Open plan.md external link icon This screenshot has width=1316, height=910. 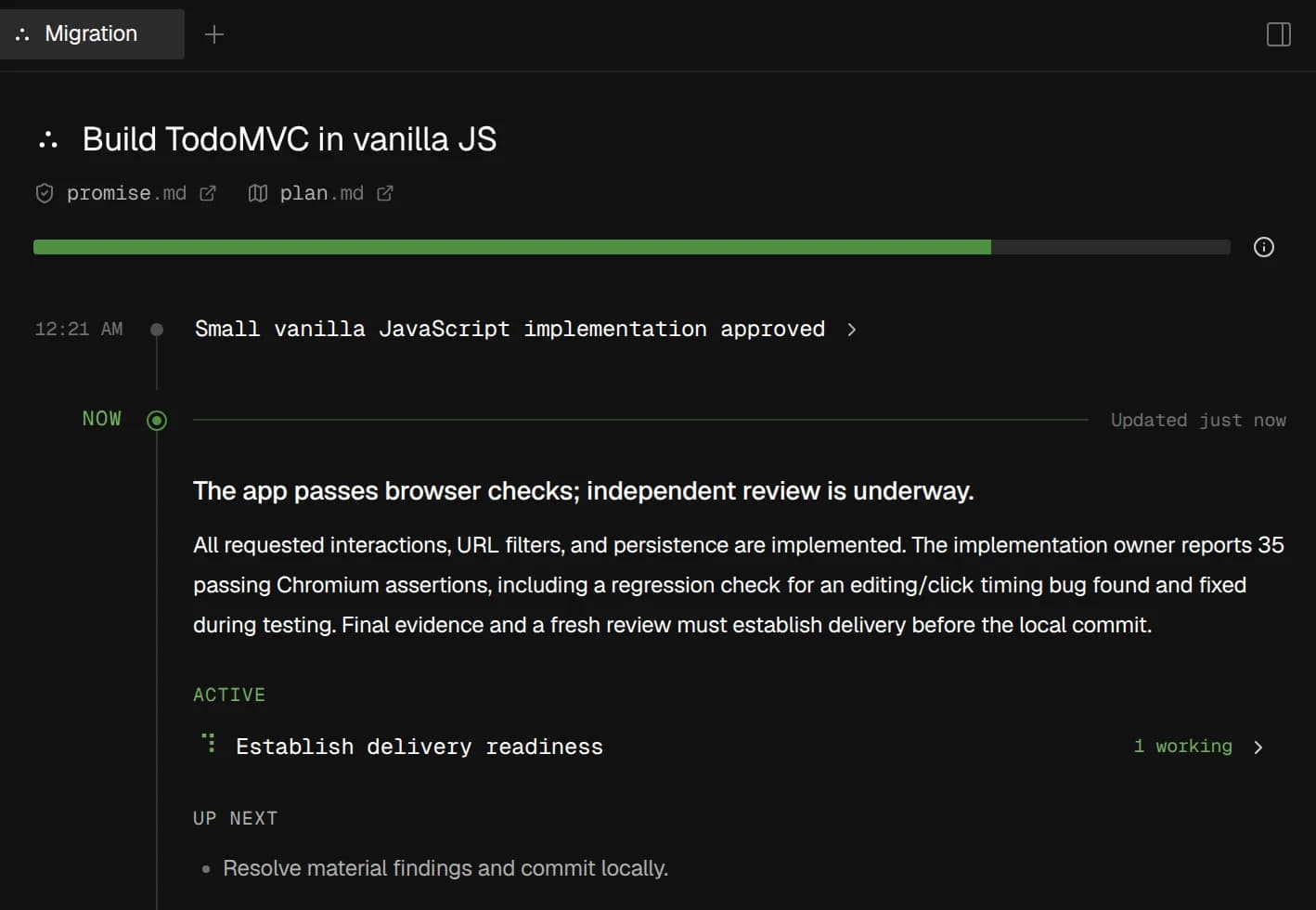pos(384,193)
